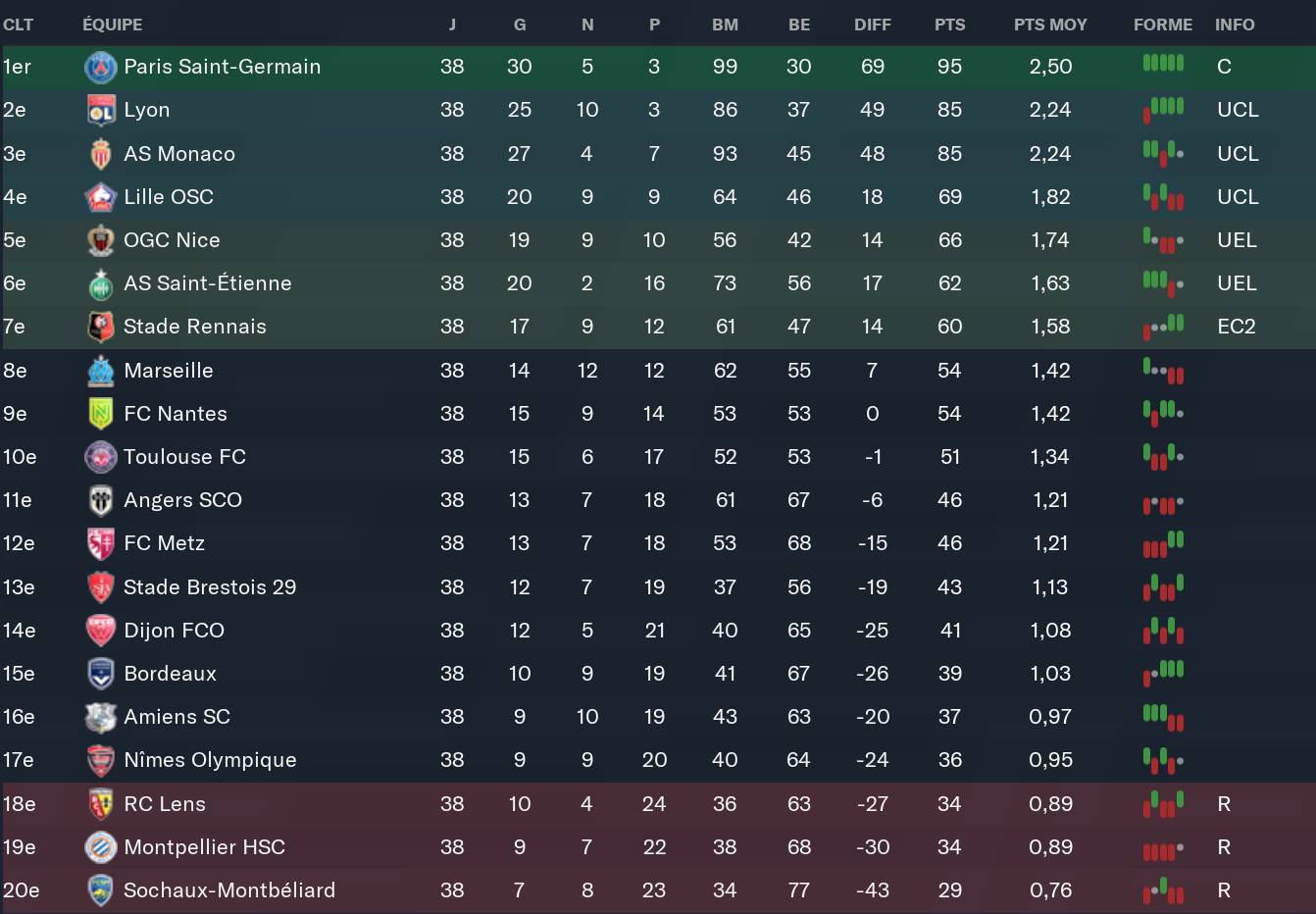Click the OGC Nice badge icon
Screen dimensions: 1316x914
100,240
